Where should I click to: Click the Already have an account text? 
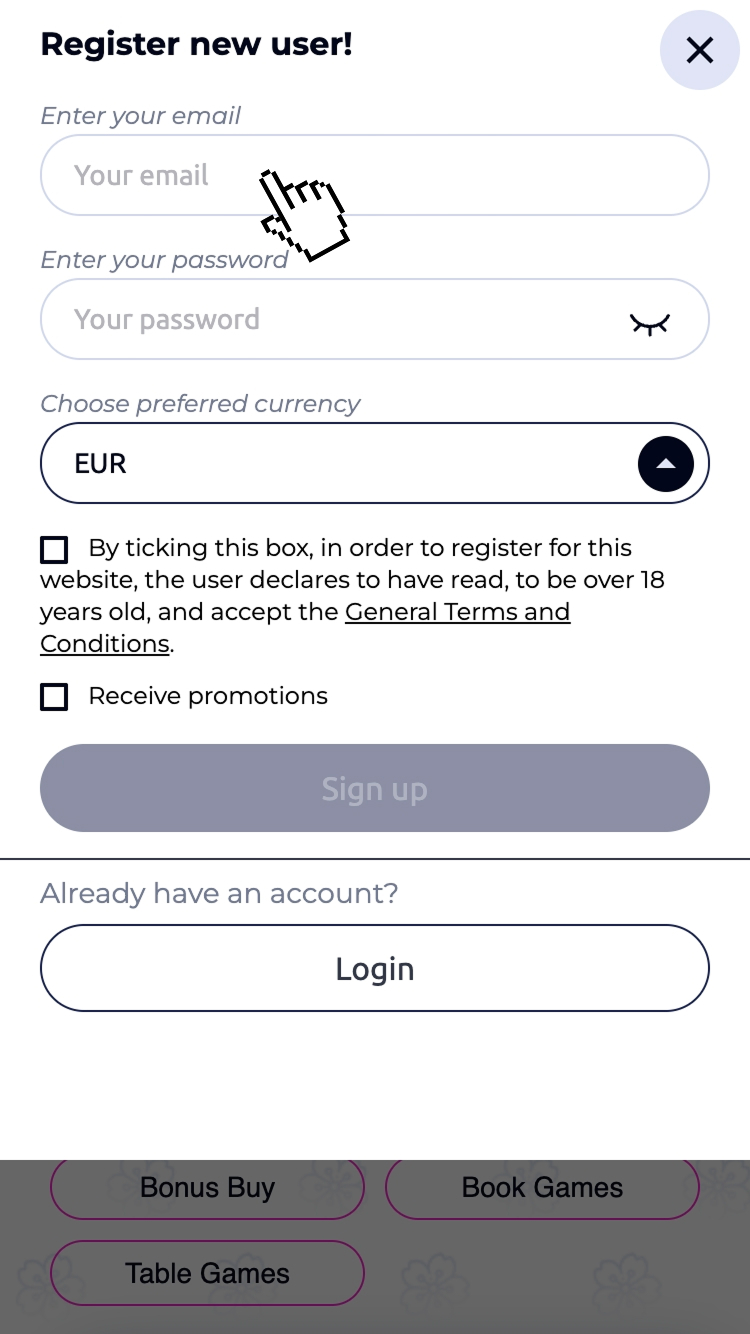pyautogui.click(x=219, y=893)
